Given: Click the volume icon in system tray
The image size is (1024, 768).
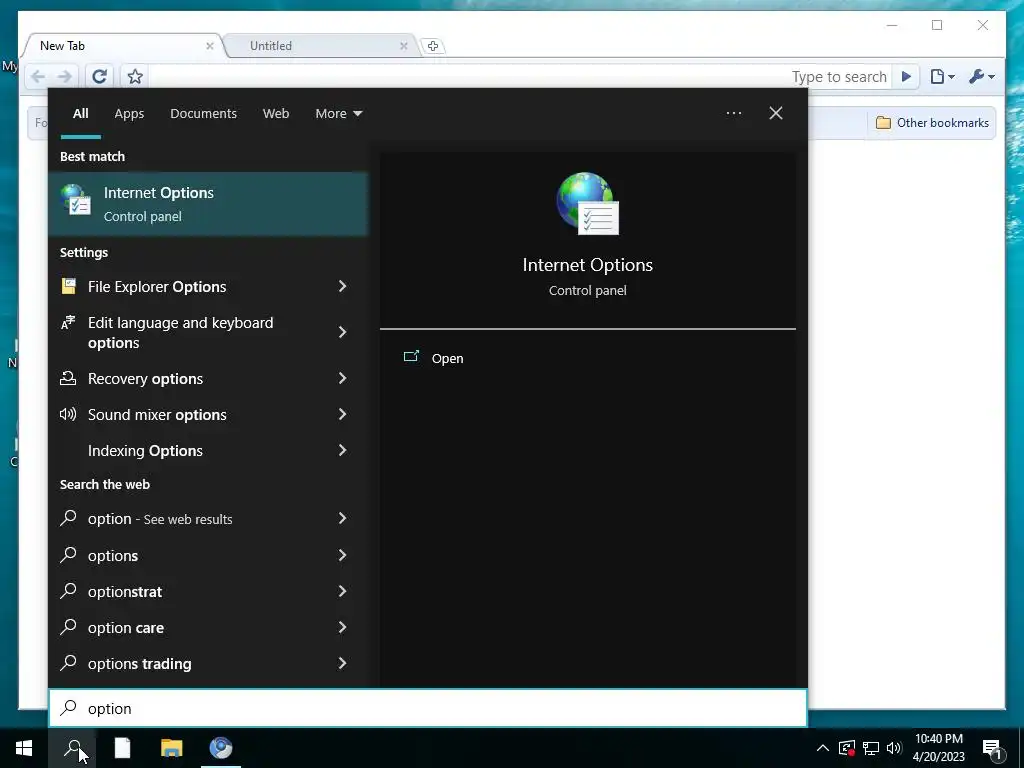Looking at the screenshot, I should [894, 748].
